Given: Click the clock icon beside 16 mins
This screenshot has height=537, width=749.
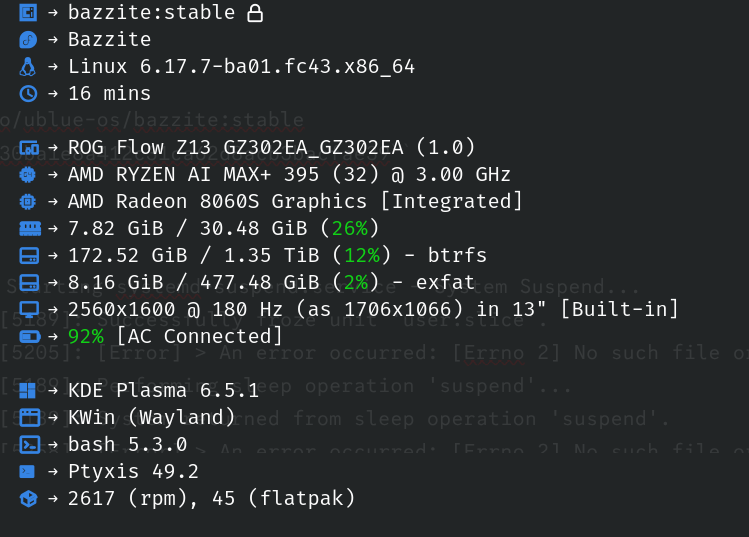Looking at the screenshot, I should pyautogui.click(x=27, y=94).
